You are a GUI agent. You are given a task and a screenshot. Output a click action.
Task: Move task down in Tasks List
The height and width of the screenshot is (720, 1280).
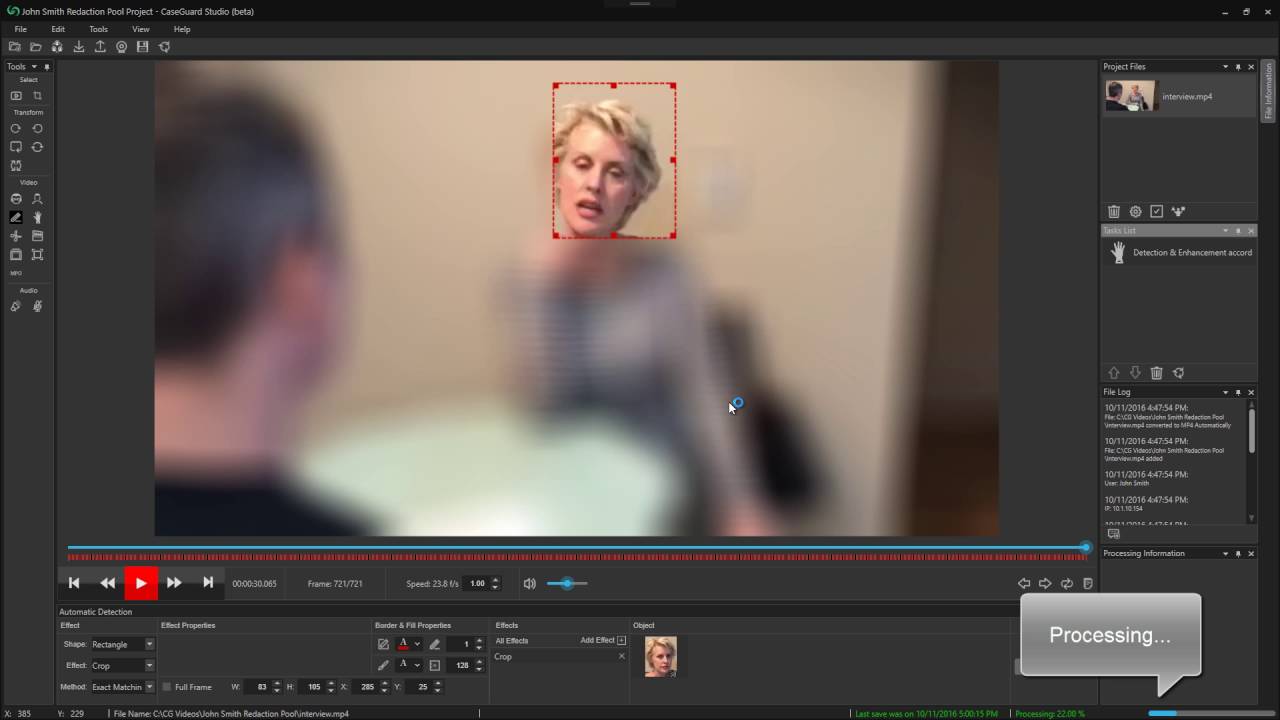point(1135,373)
